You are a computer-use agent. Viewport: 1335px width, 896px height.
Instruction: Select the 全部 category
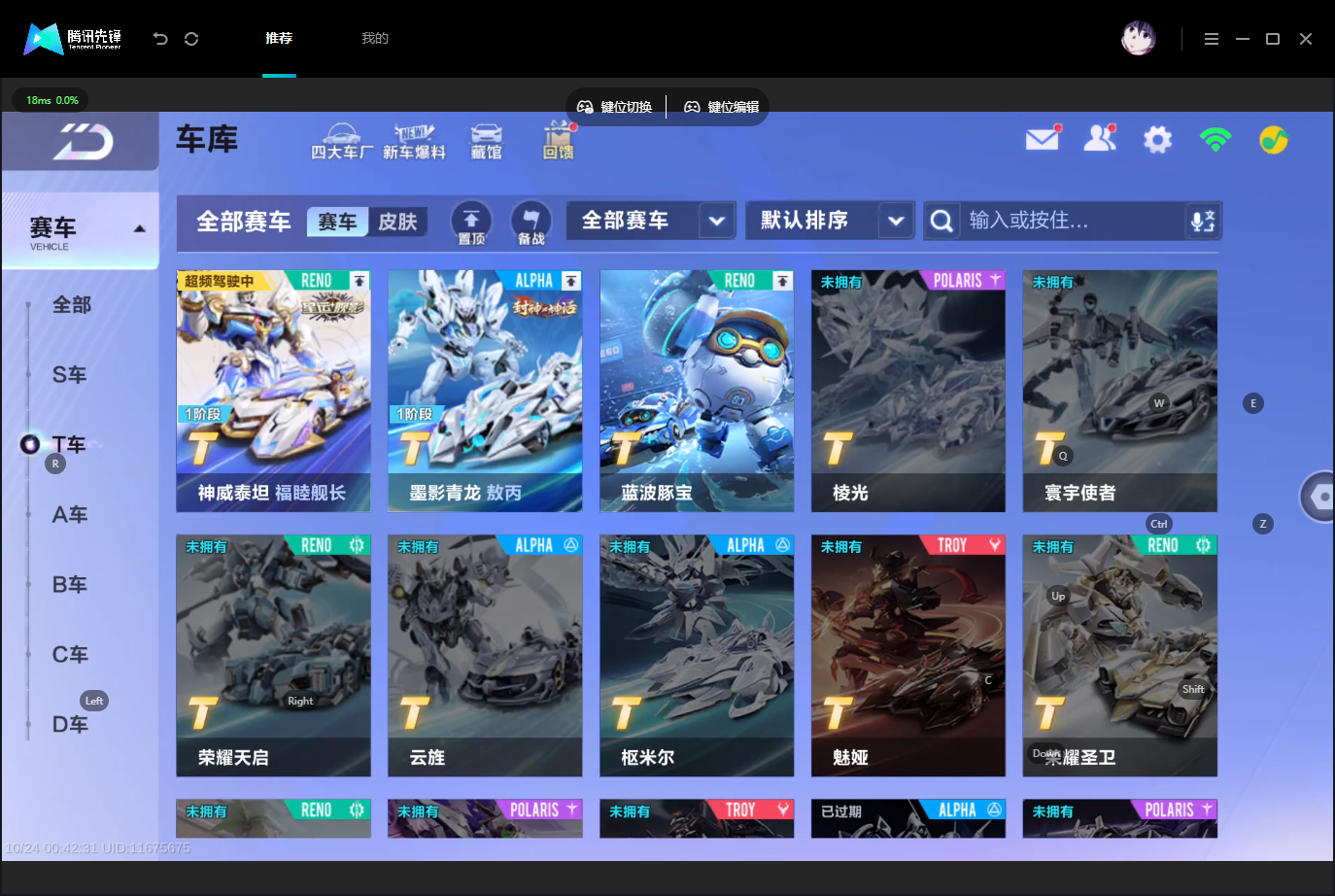pyautogui.click(x=72, y=305)
